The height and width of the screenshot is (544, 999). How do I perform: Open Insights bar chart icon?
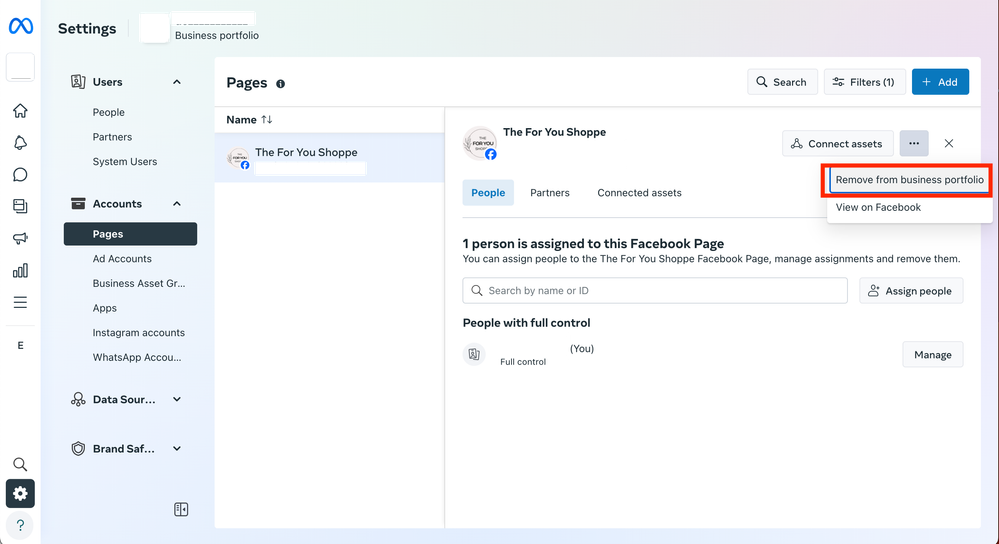(20, 271)
